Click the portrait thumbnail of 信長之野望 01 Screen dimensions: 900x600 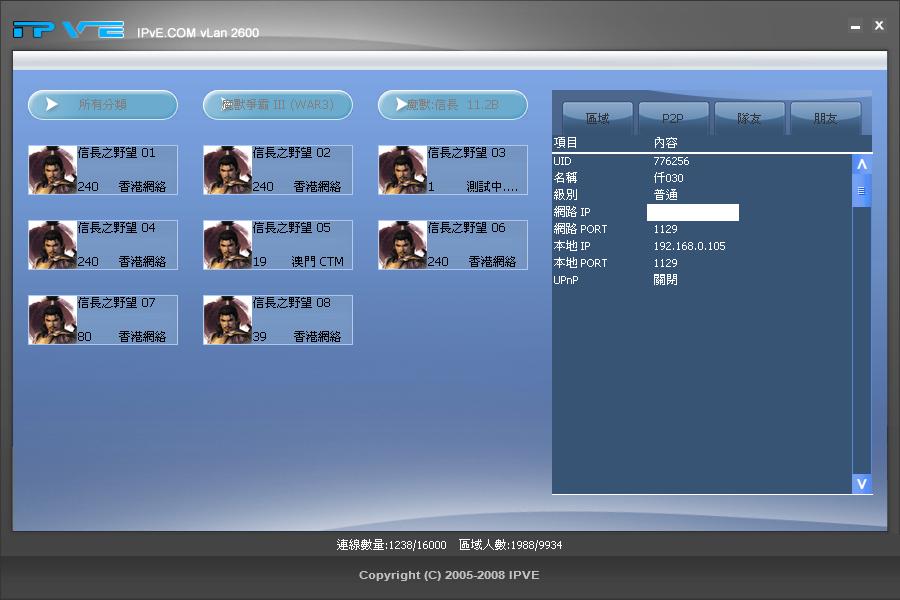click(53, 170)
